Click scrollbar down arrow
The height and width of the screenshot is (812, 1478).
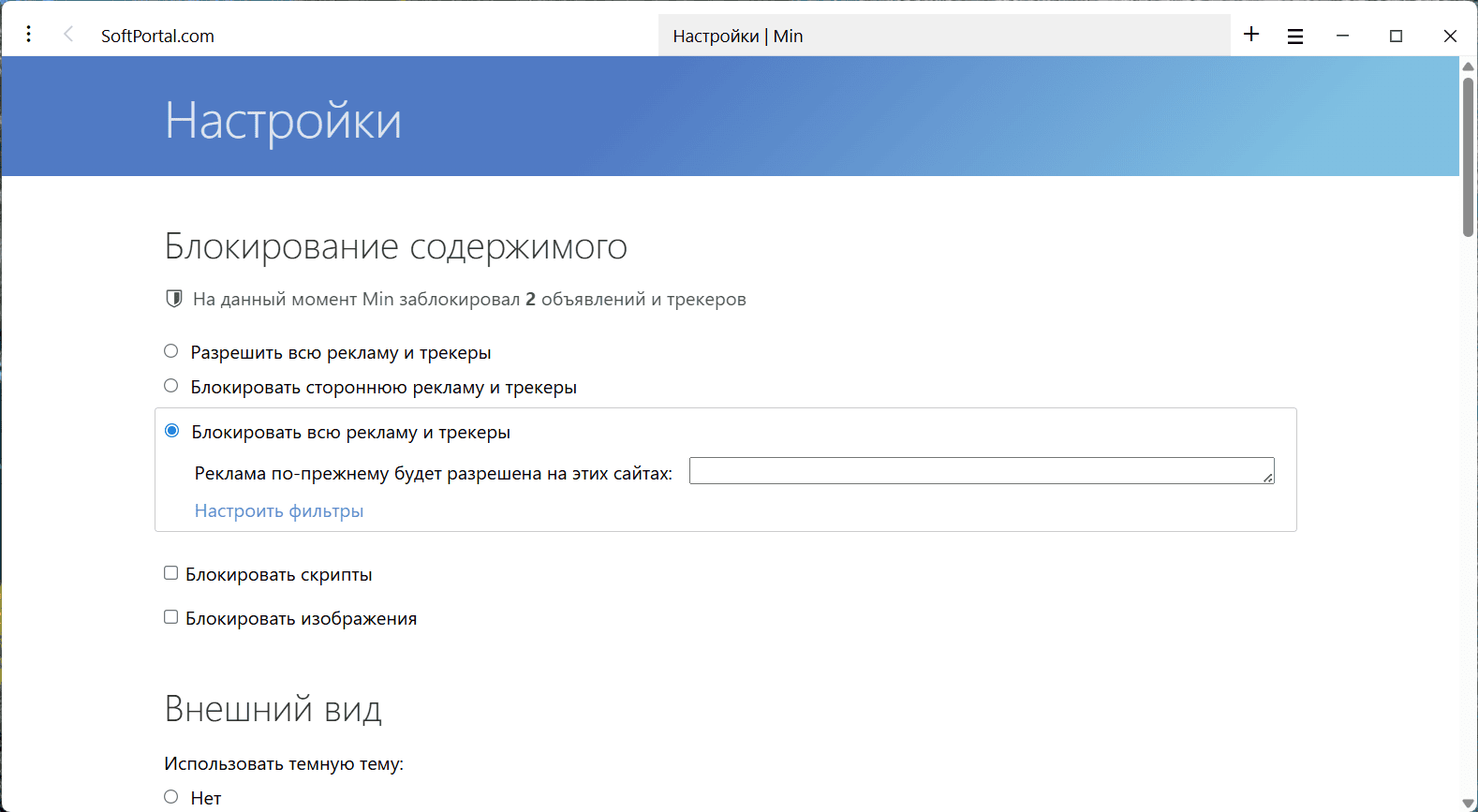[1469, 804]
